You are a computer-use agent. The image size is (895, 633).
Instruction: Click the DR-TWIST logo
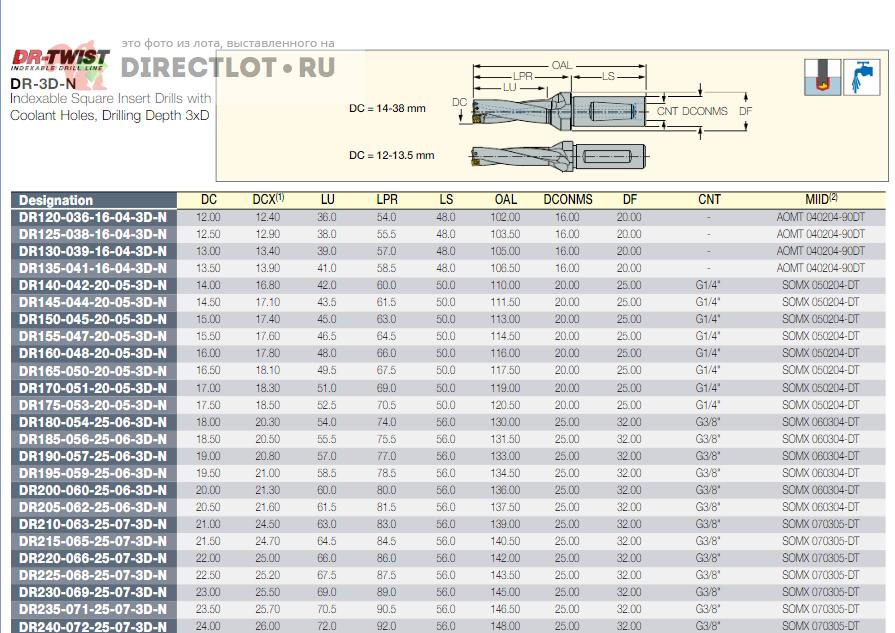pyautogui.click(x=58, y=59)
